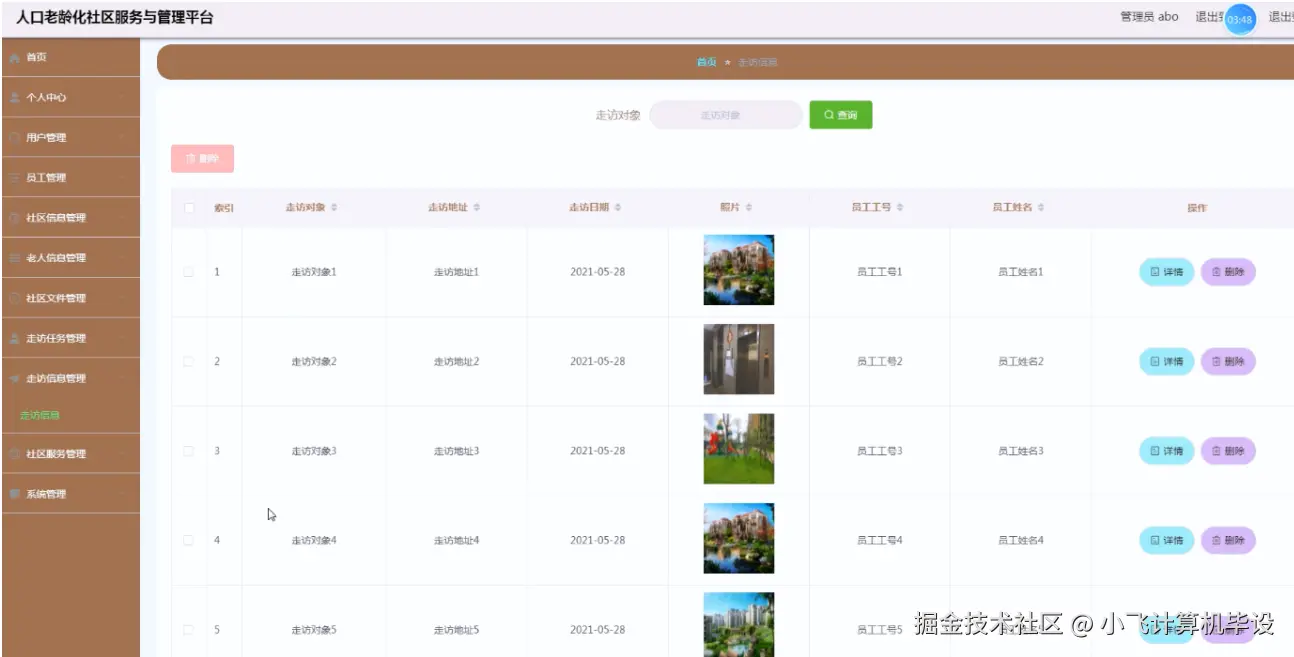Click the 索引 column header
The width and height of the screenshot is (1294, 657).
pos(224,208)
